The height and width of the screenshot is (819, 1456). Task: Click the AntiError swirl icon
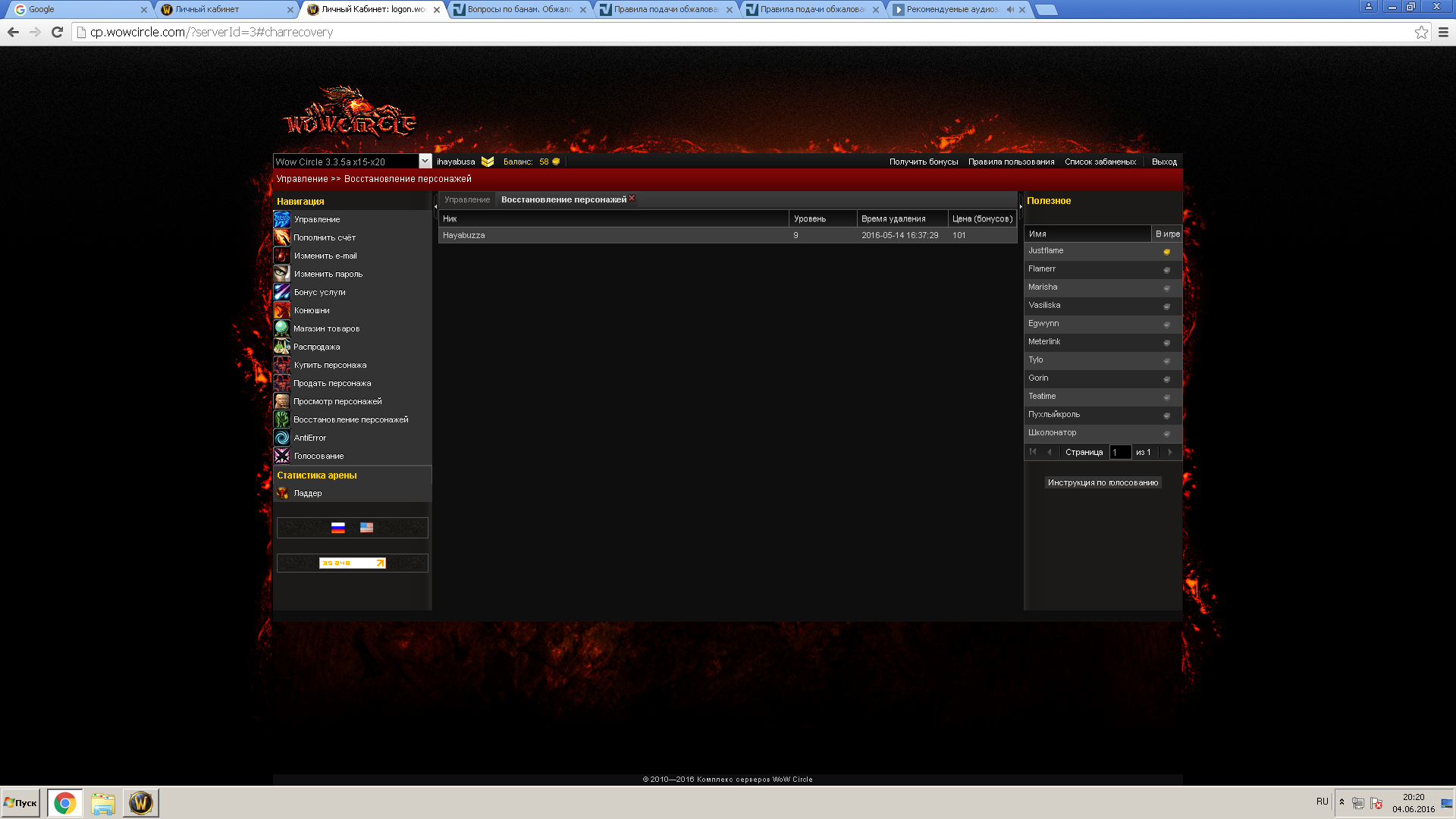tap(281, 438)
